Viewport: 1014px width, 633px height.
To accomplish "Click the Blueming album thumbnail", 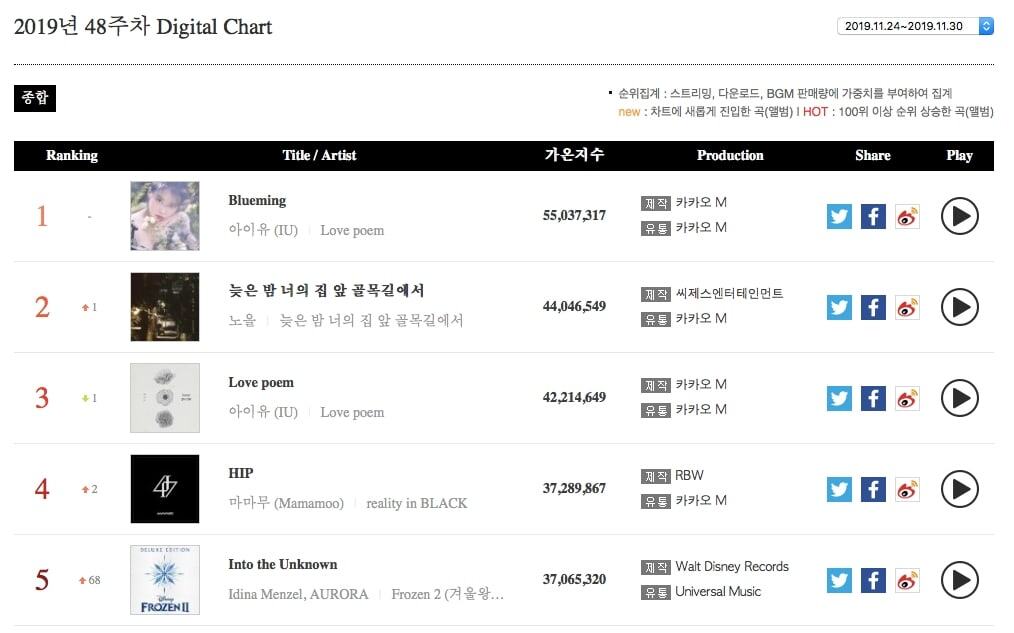I will (x=165, y=216).
